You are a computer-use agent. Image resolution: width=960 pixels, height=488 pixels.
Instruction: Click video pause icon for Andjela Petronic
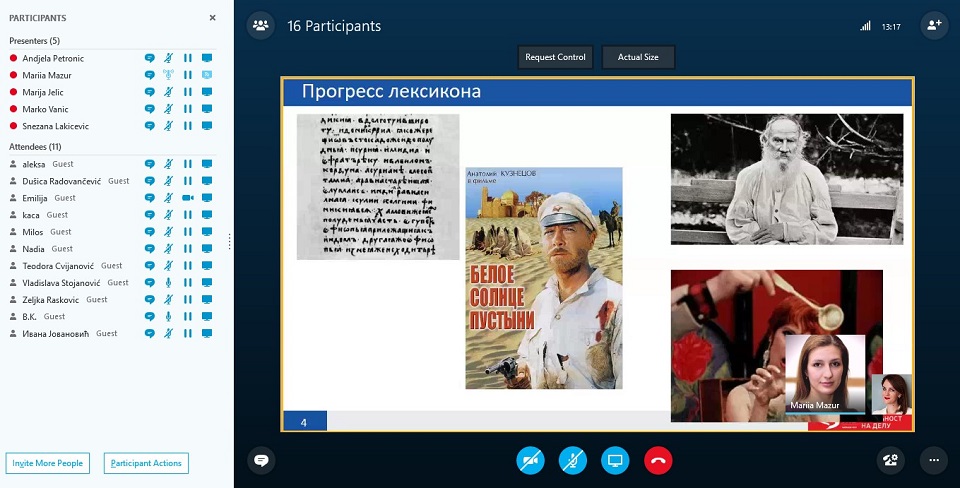coord(187,58)
